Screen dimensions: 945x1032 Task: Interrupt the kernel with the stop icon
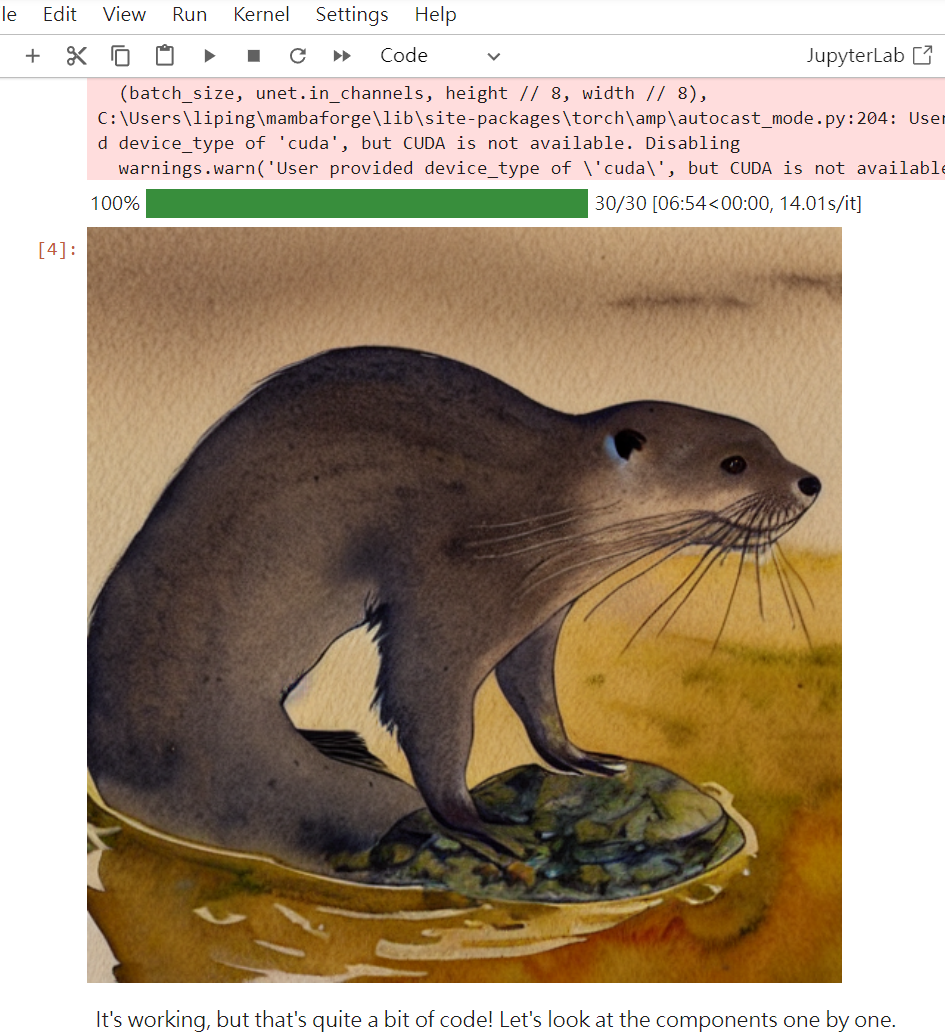coord(253,56)
